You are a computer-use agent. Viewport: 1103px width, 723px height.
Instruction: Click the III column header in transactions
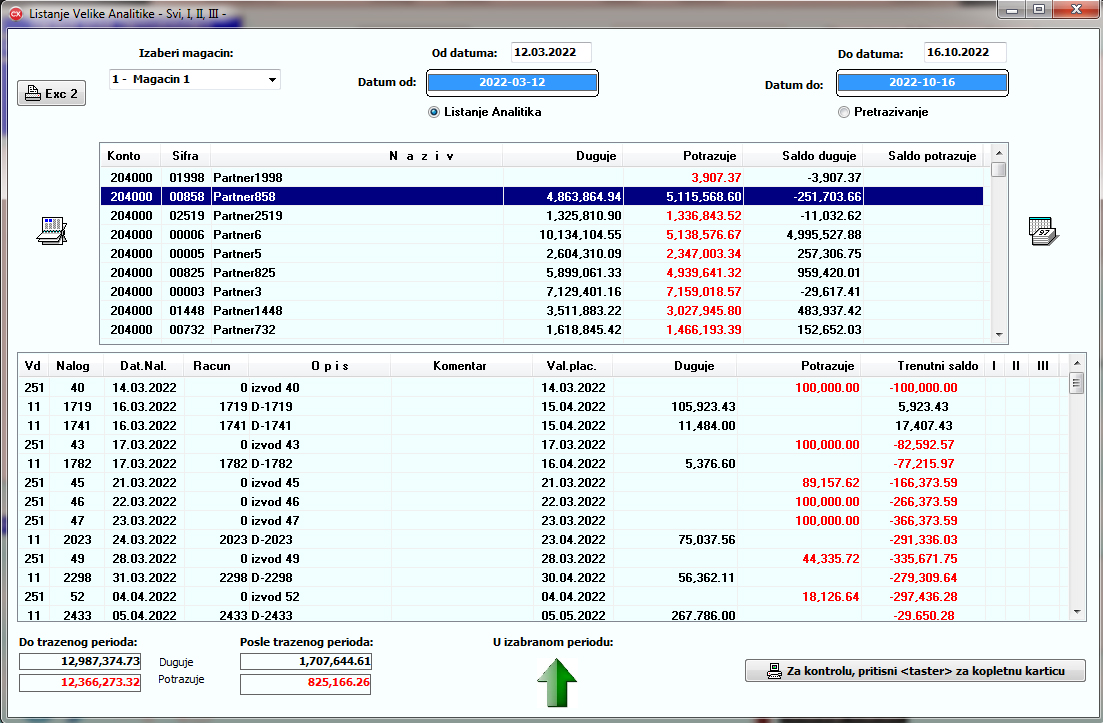[1043, 366]
